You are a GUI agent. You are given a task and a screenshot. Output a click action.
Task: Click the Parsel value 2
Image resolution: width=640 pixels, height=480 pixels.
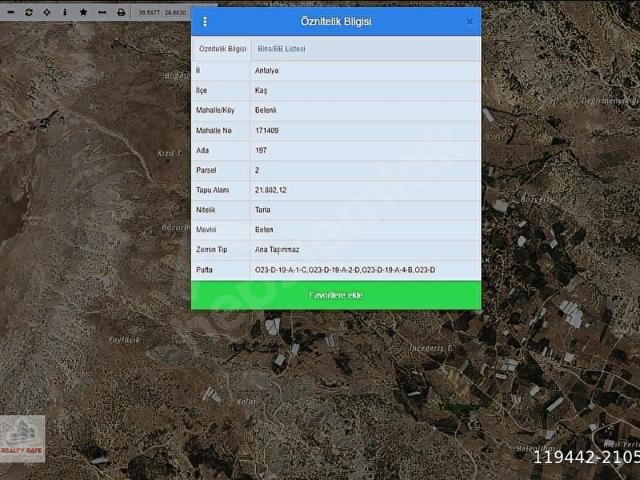click(x=257, y=170)
